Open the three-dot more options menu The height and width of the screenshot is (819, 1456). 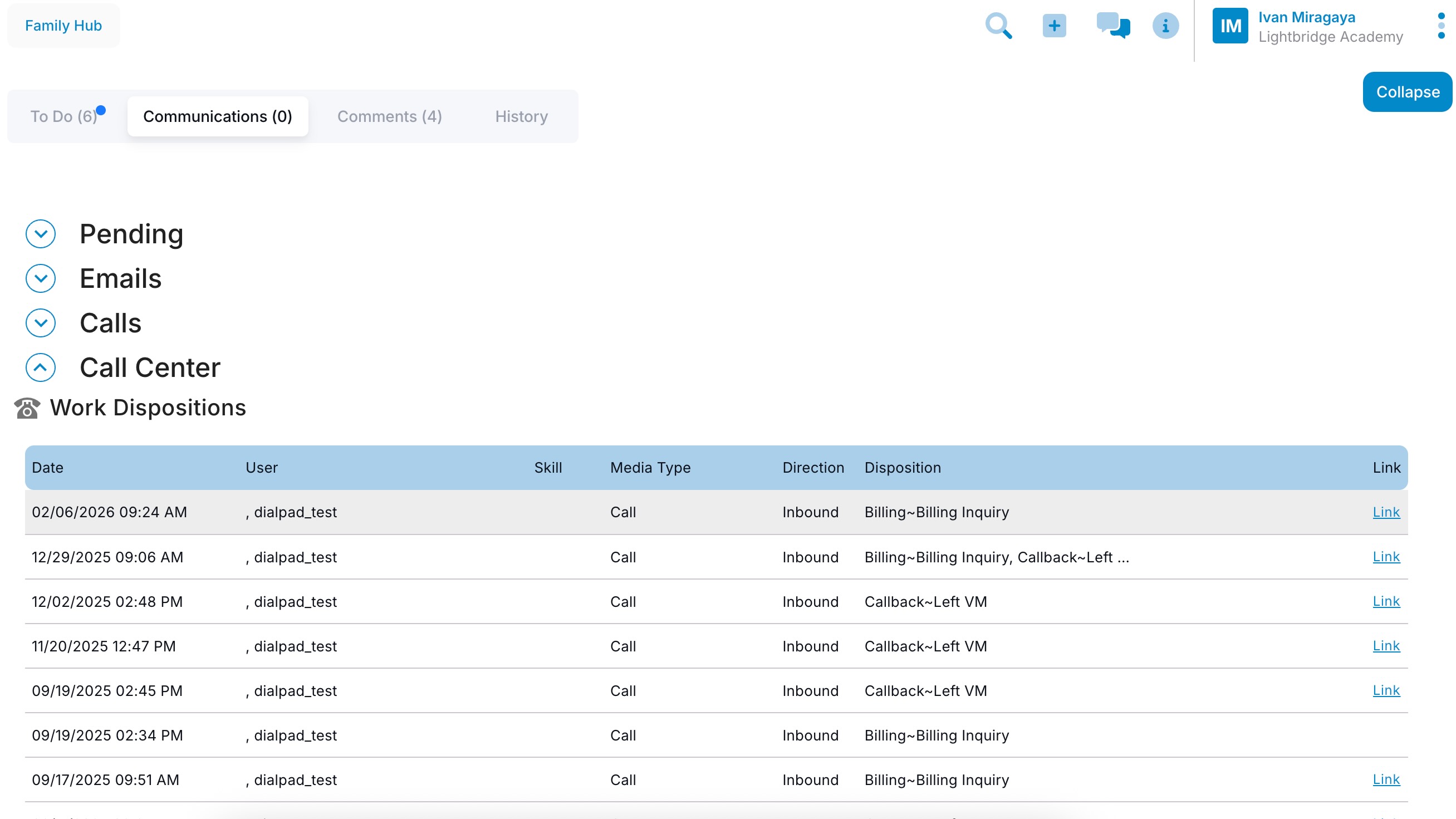(x=1441, y=26)
